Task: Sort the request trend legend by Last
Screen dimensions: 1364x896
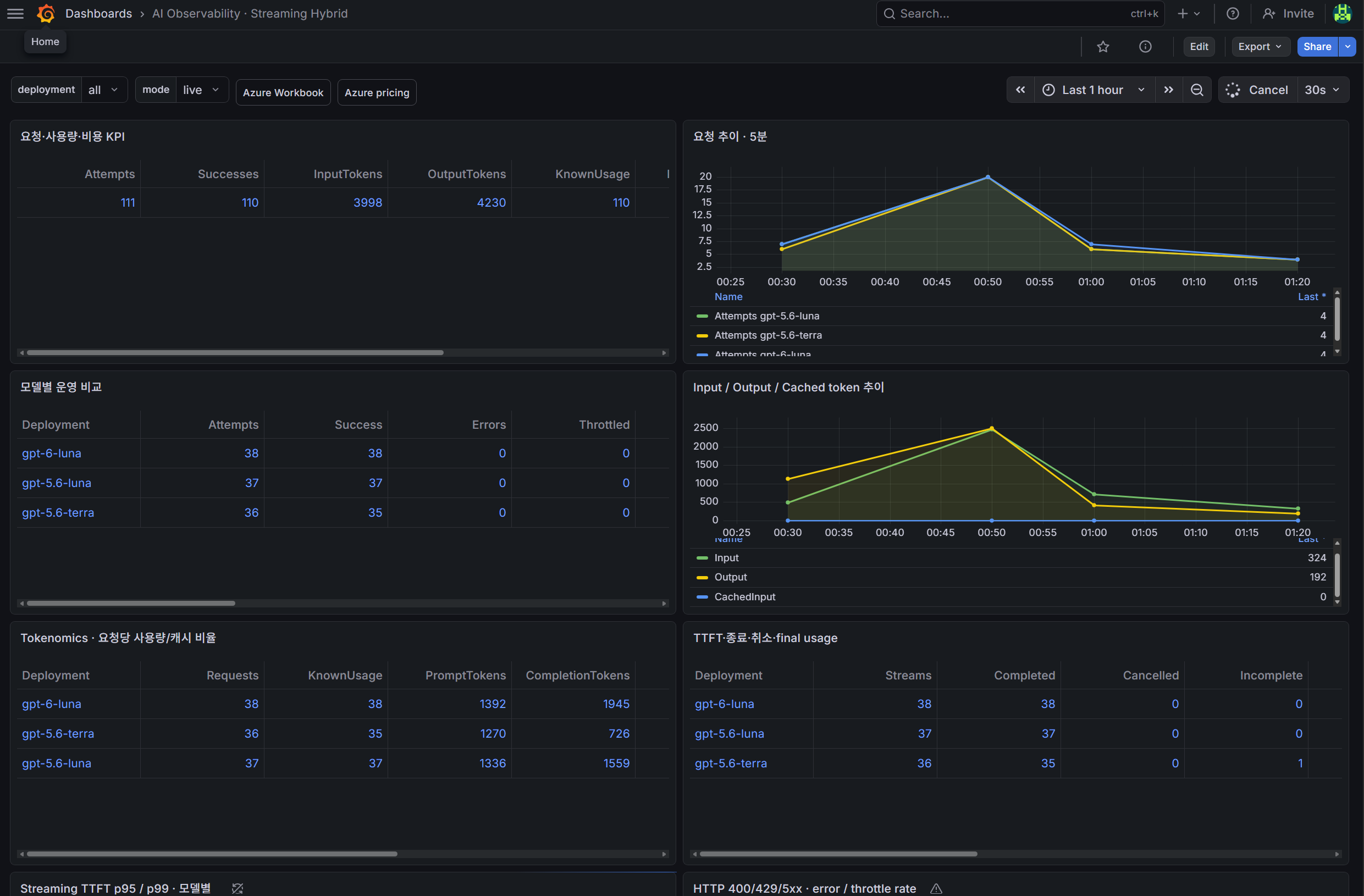Action: pyautogui.click(x=1311, y=297)
